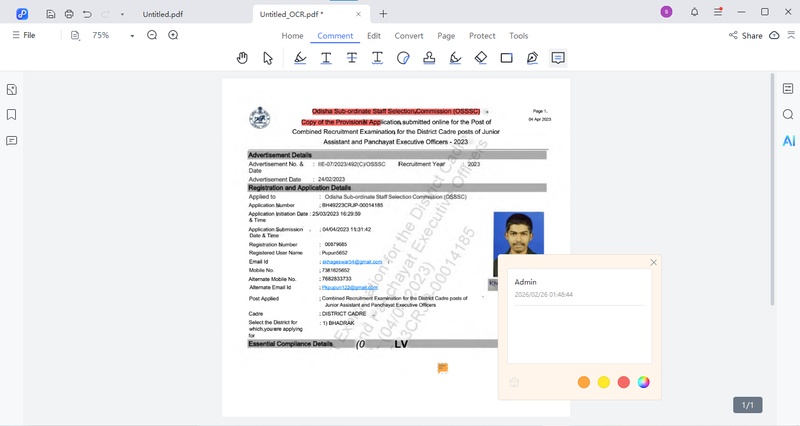Switch to the Page tab

[446, 36]
